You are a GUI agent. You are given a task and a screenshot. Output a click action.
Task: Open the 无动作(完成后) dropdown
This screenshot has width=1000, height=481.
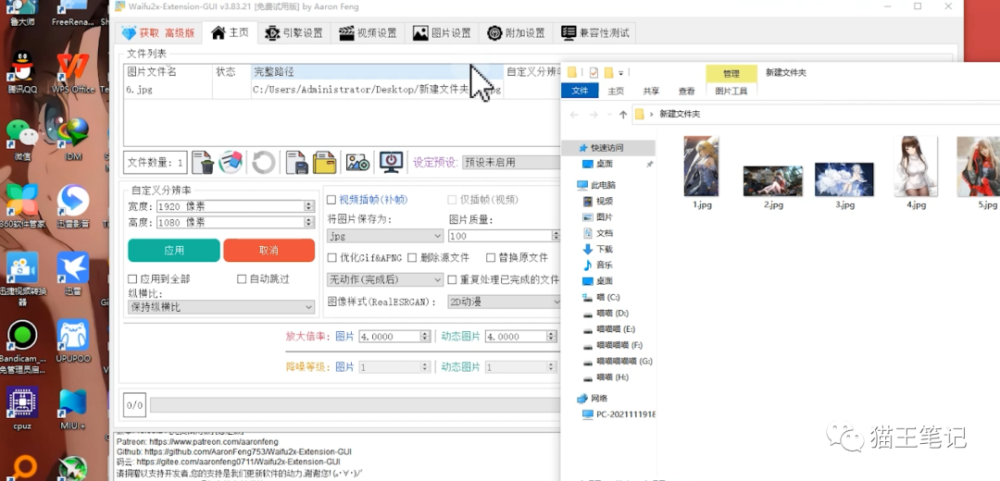tap(385, 279)
